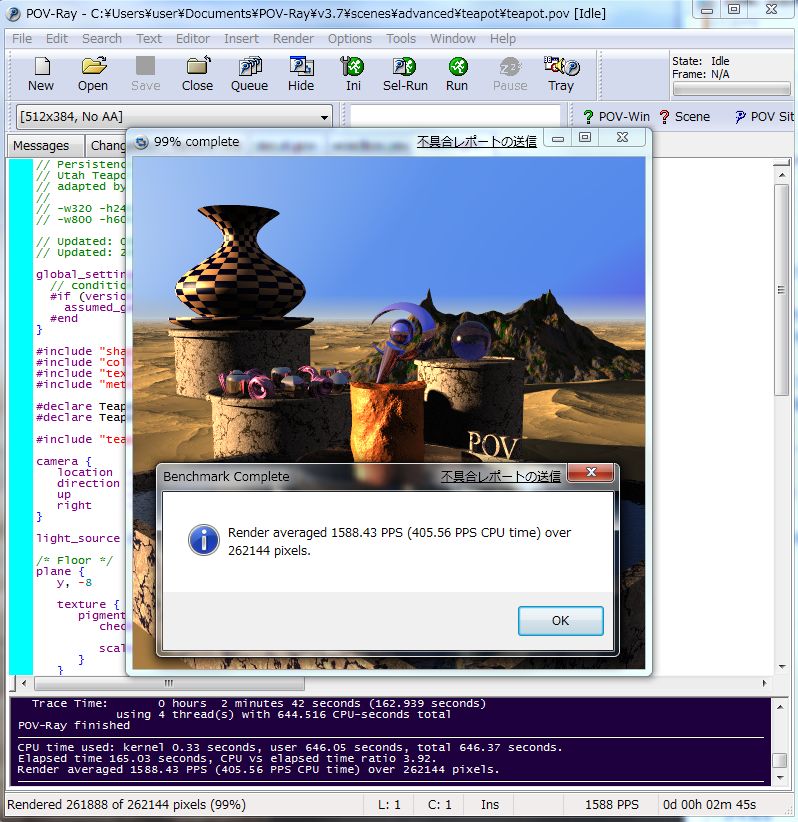Click the elapsed time status entry
Image resolution: width=798 pixels, height=822 pixels.
click(x=709, y=805)
